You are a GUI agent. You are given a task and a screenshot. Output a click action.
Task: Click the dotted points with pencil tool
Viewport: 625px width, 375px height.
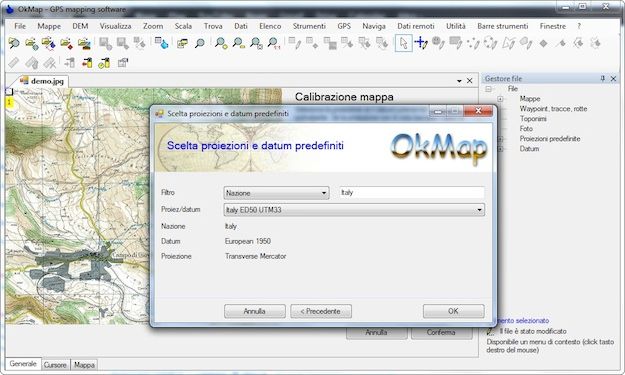[x=473, y=43]
